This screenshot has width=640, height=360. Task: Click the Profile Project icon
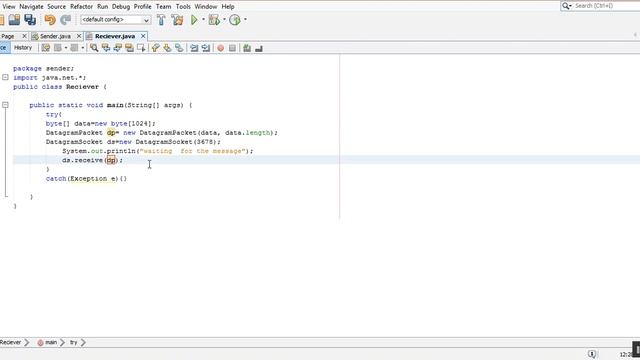click(235, 20)
